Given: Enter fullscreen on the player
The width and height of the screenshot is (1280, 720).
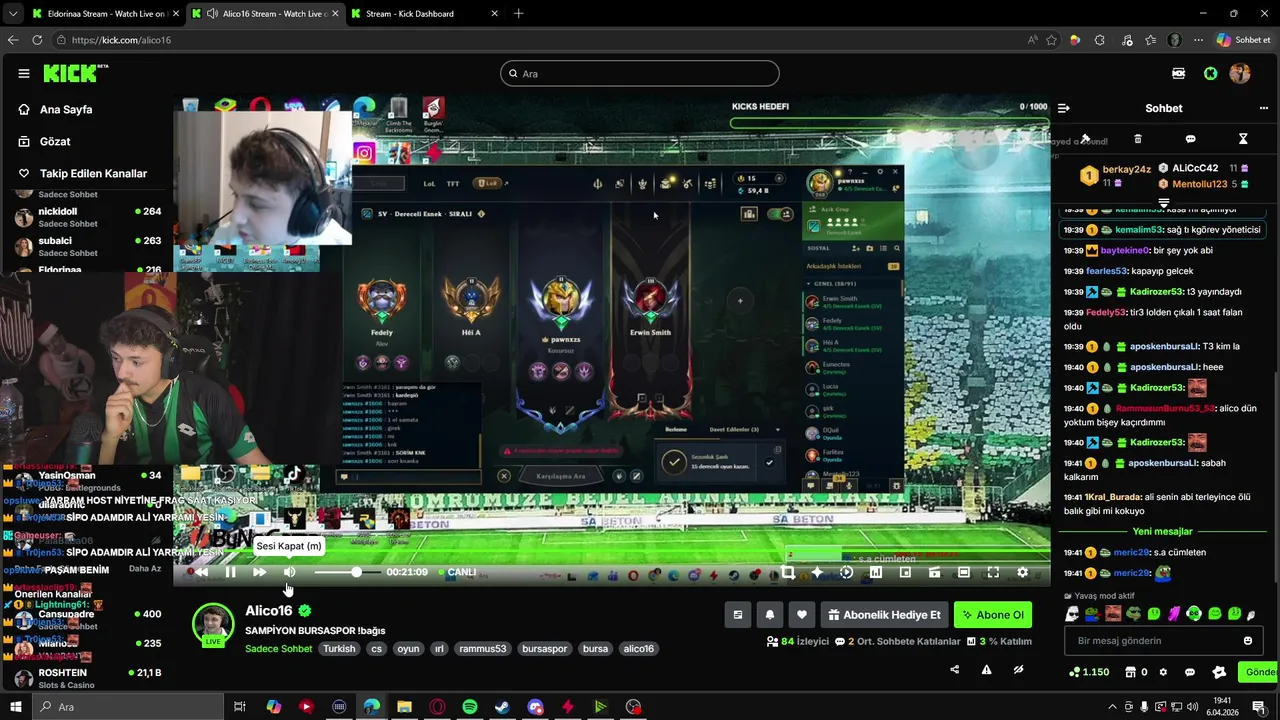Looking at the screenshot, I should click(x=993, y=572).
